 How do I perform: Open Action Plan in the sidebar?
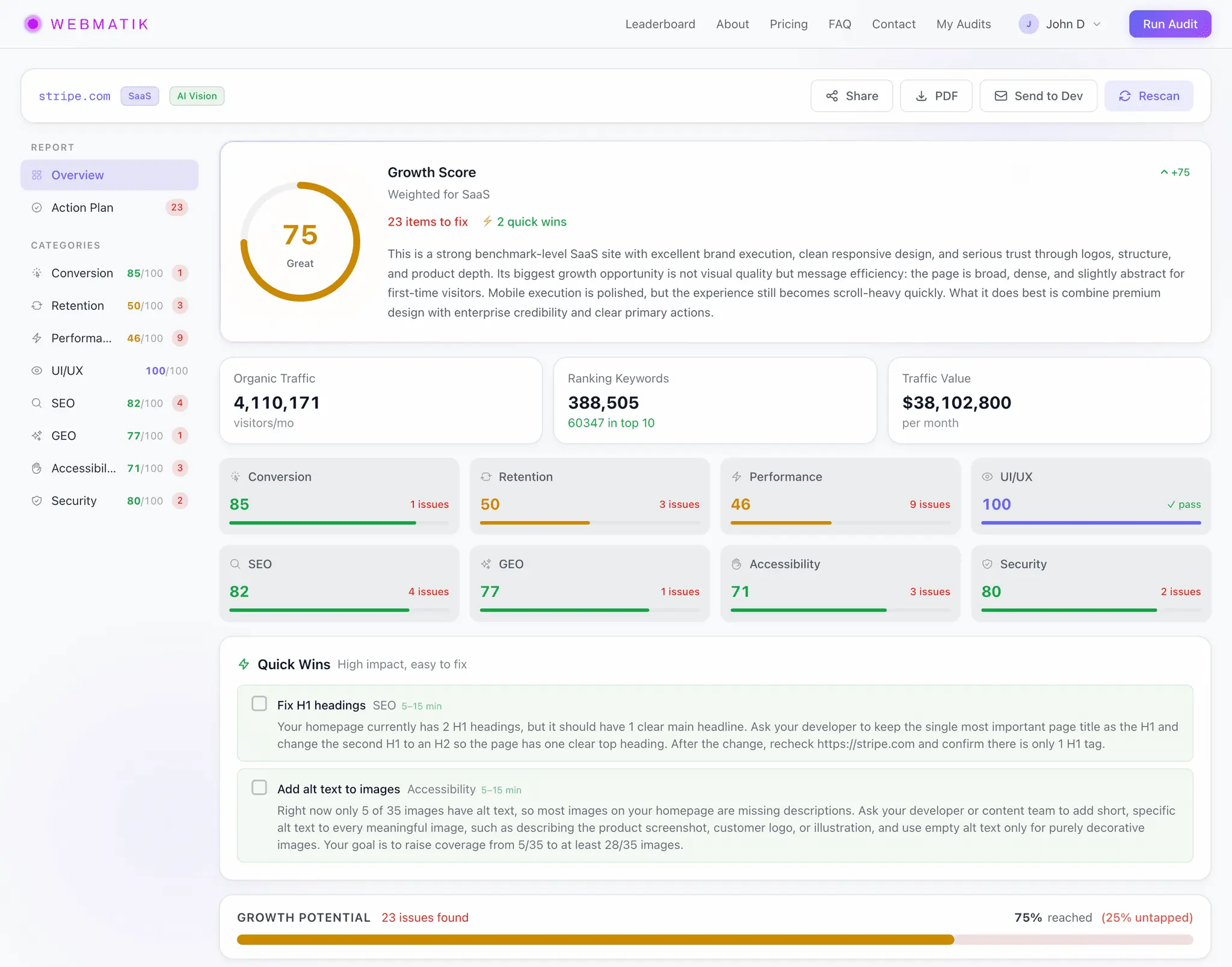(109, 208)
